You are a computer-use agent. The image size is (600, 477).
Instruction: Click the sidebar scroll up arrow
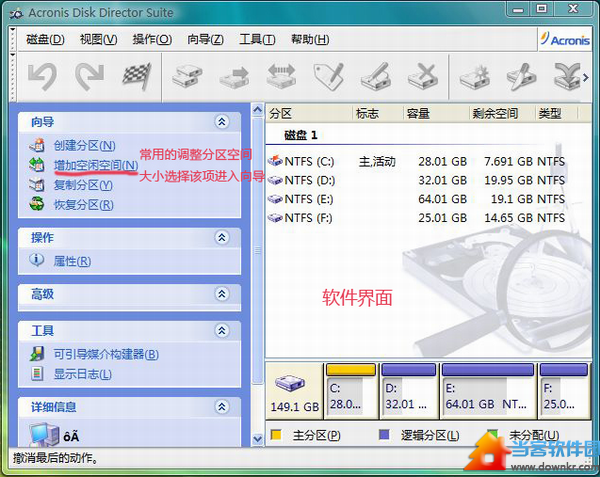[258, 110]
